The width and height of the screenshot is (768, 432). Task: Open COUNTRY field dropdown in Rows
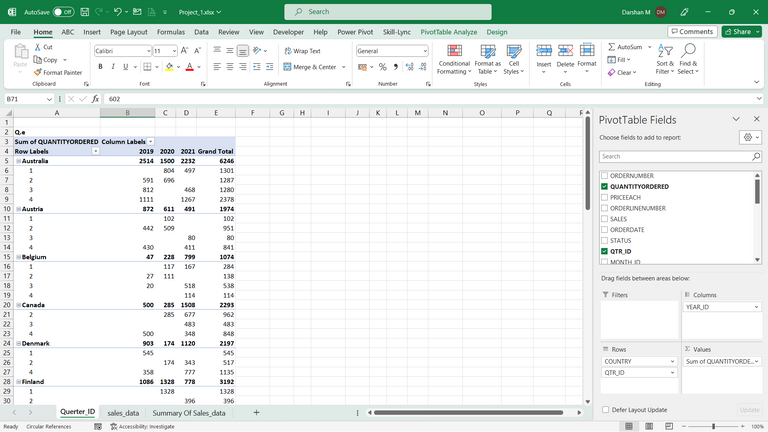(x=672, y=361)
